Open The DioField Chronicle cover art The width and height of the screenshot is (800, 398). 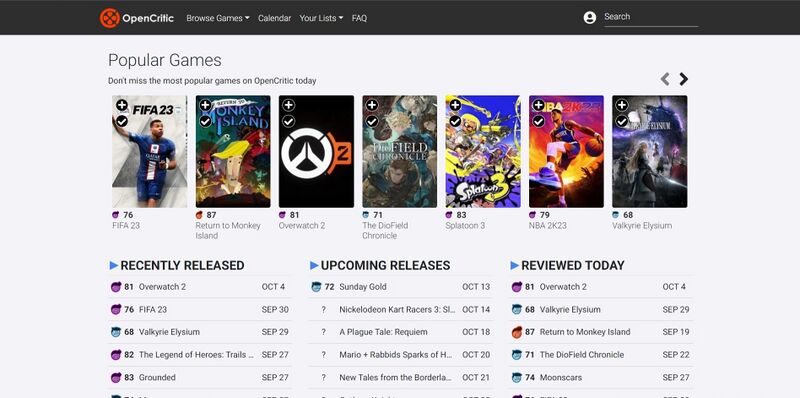(x=399, y=152)
